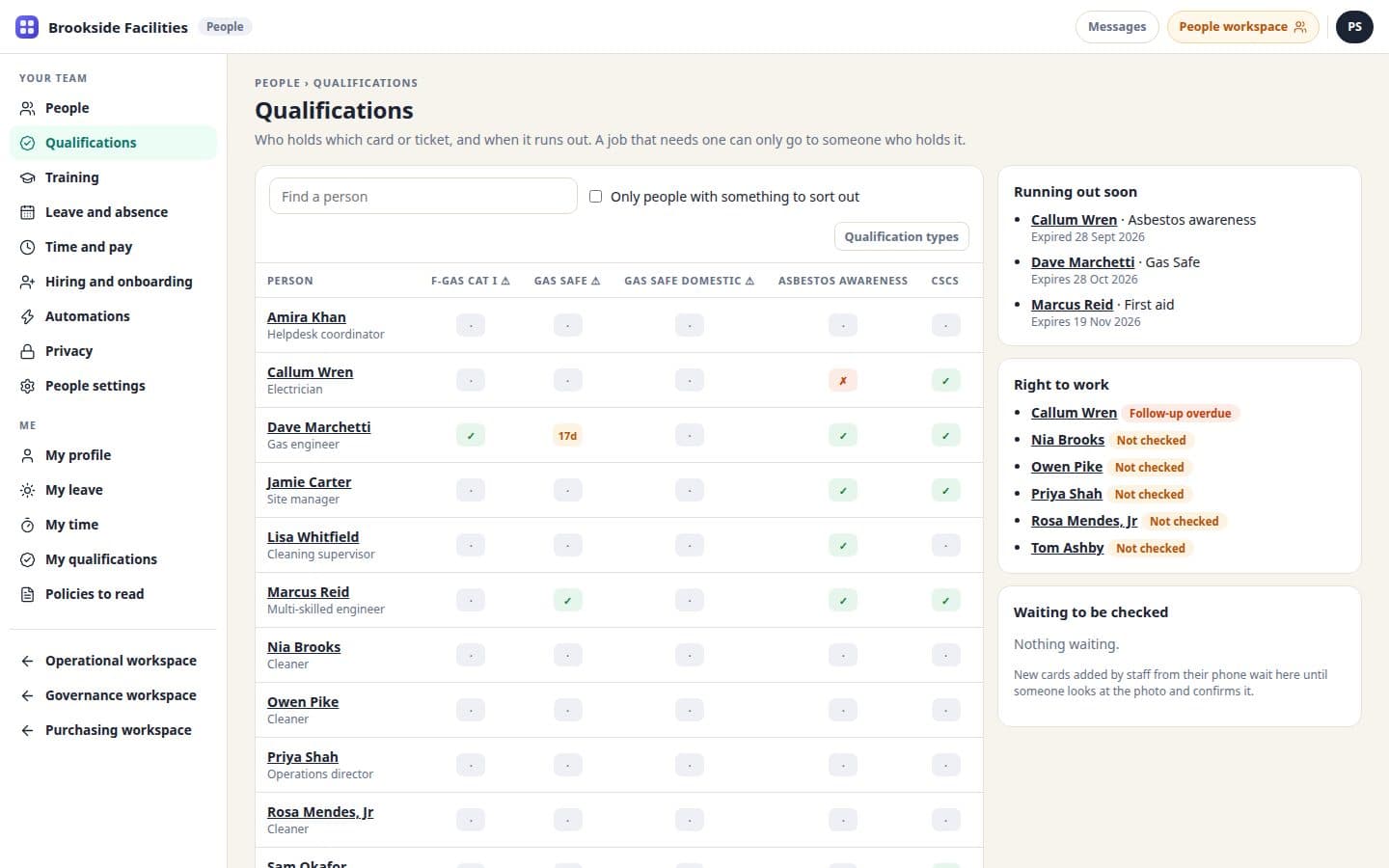Click Marcus Reid's Gas Safe tick

click(x=567, y=601)
